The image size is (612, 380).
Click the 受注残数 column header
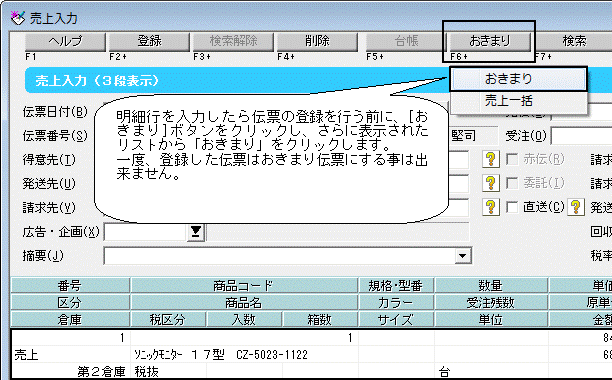pos(491,303)
